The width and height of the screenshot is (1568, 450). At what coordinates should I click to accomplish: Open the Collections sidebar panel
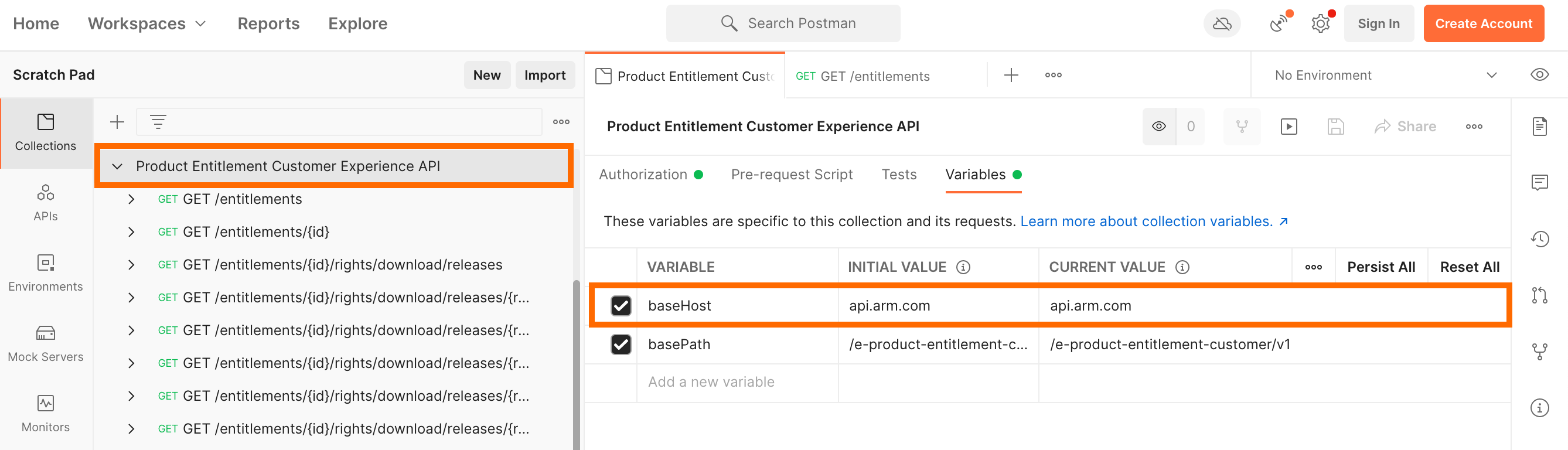click(46, 133)
